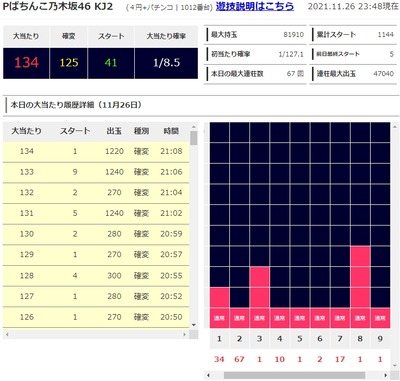This screenshot has height=381, width=400.
Task: Open the 遊技説明はこちら link
Action: click(x=255, y=6)
